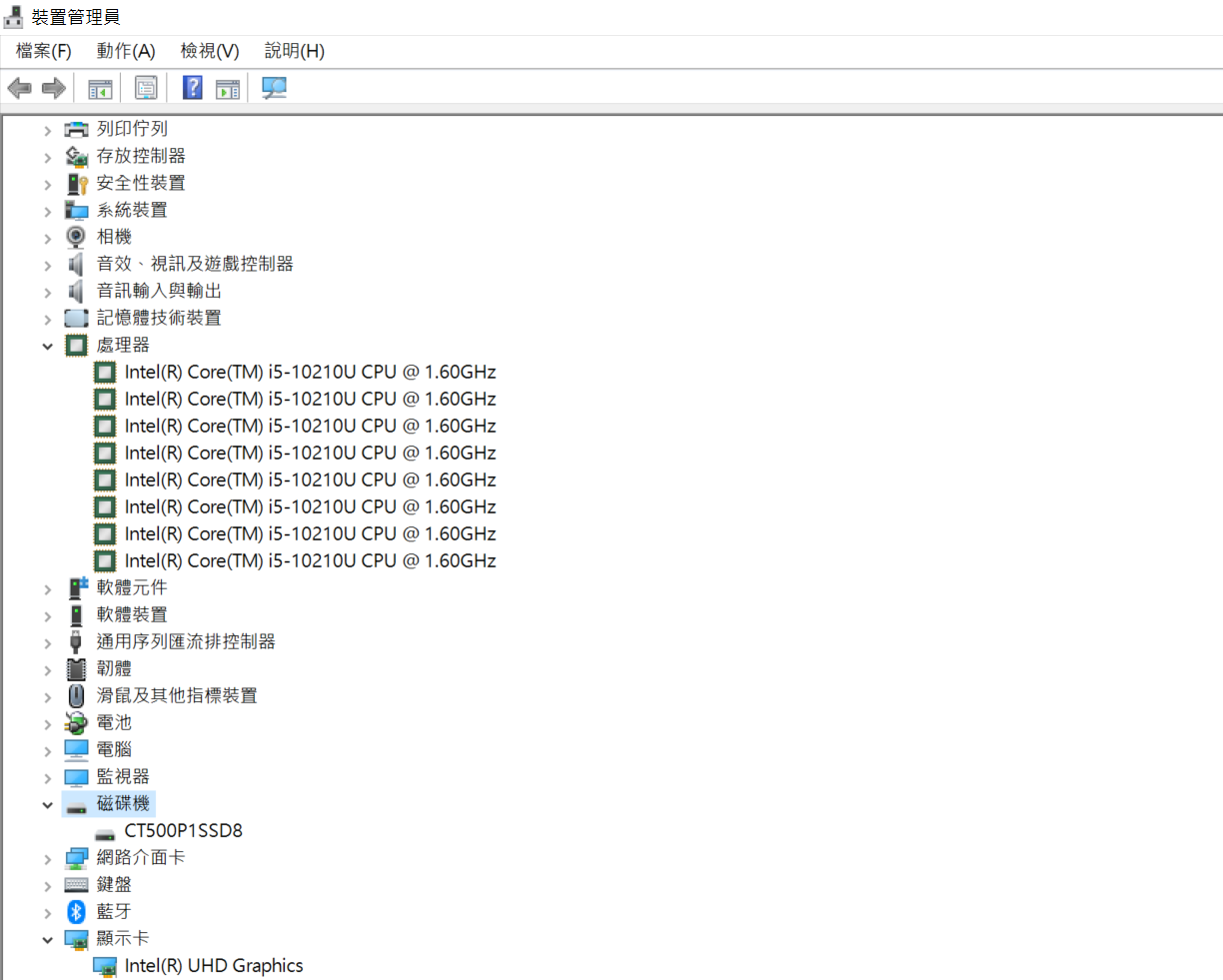Click the scan for hardware changes icon
Screen dimensions: 1223x980
point(274,88)
